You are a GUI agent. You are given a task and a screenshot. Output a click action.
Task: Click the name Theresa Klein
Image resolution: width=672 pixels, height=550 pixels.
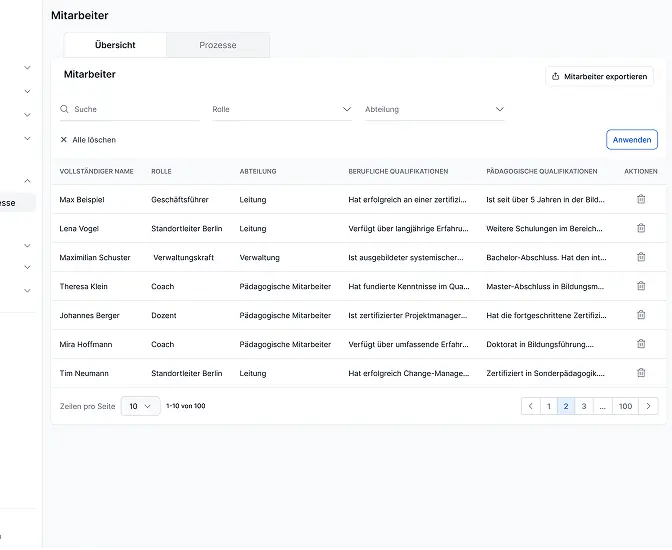tap(84, 286)
